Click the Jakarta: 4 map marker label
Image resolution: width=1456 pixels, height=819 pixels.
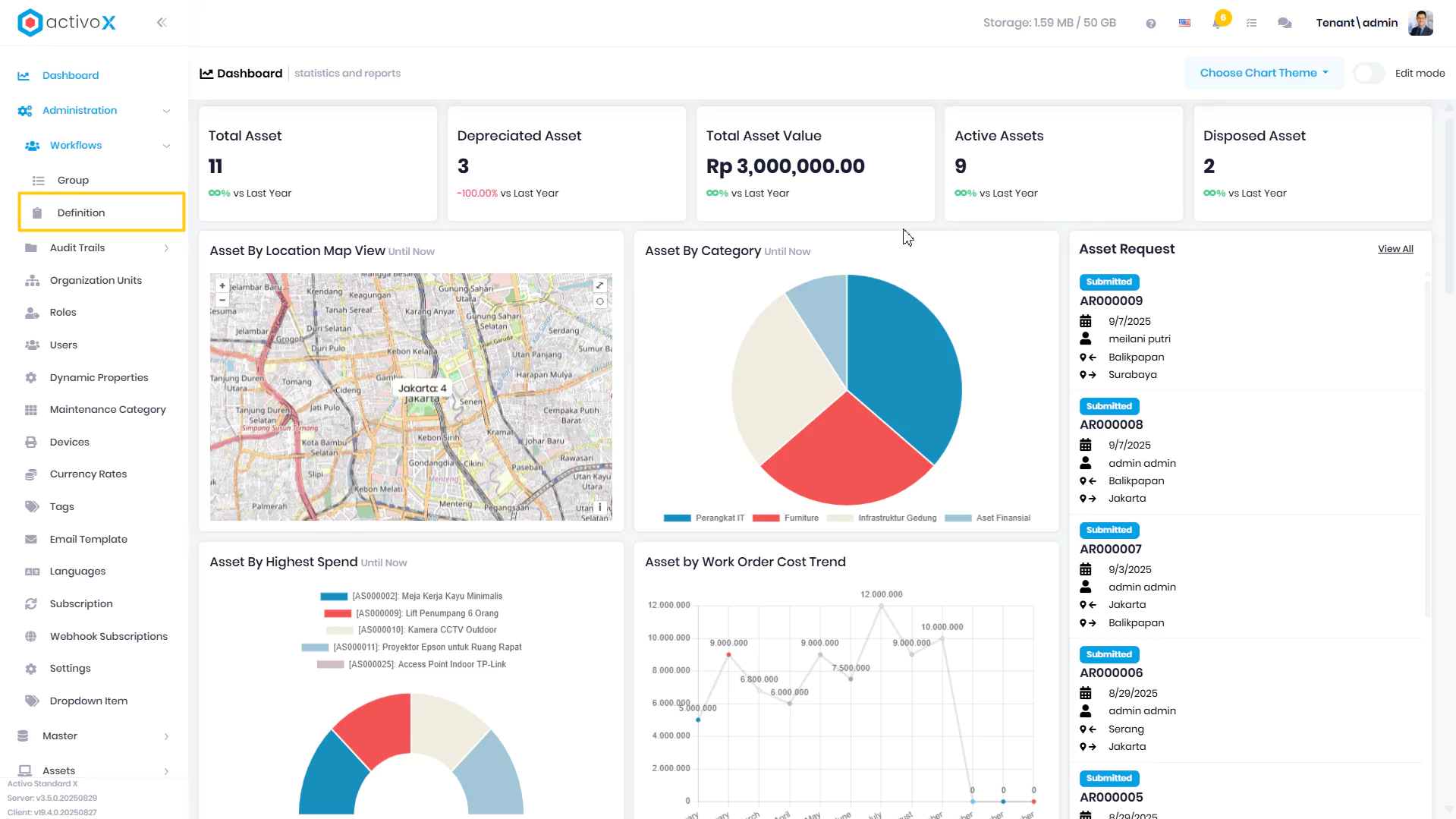(422, 389)
